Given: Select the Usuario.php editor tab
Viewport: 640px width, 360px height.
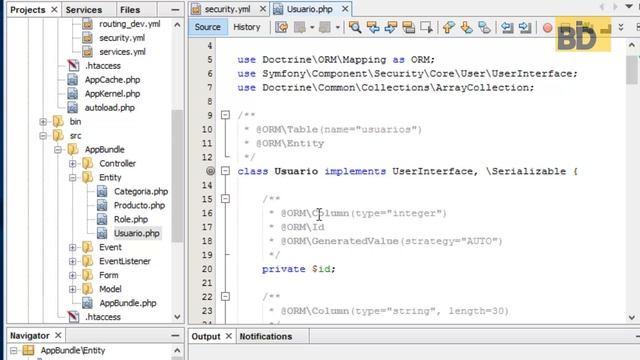Looking at the screenshot, I should 309,9.
